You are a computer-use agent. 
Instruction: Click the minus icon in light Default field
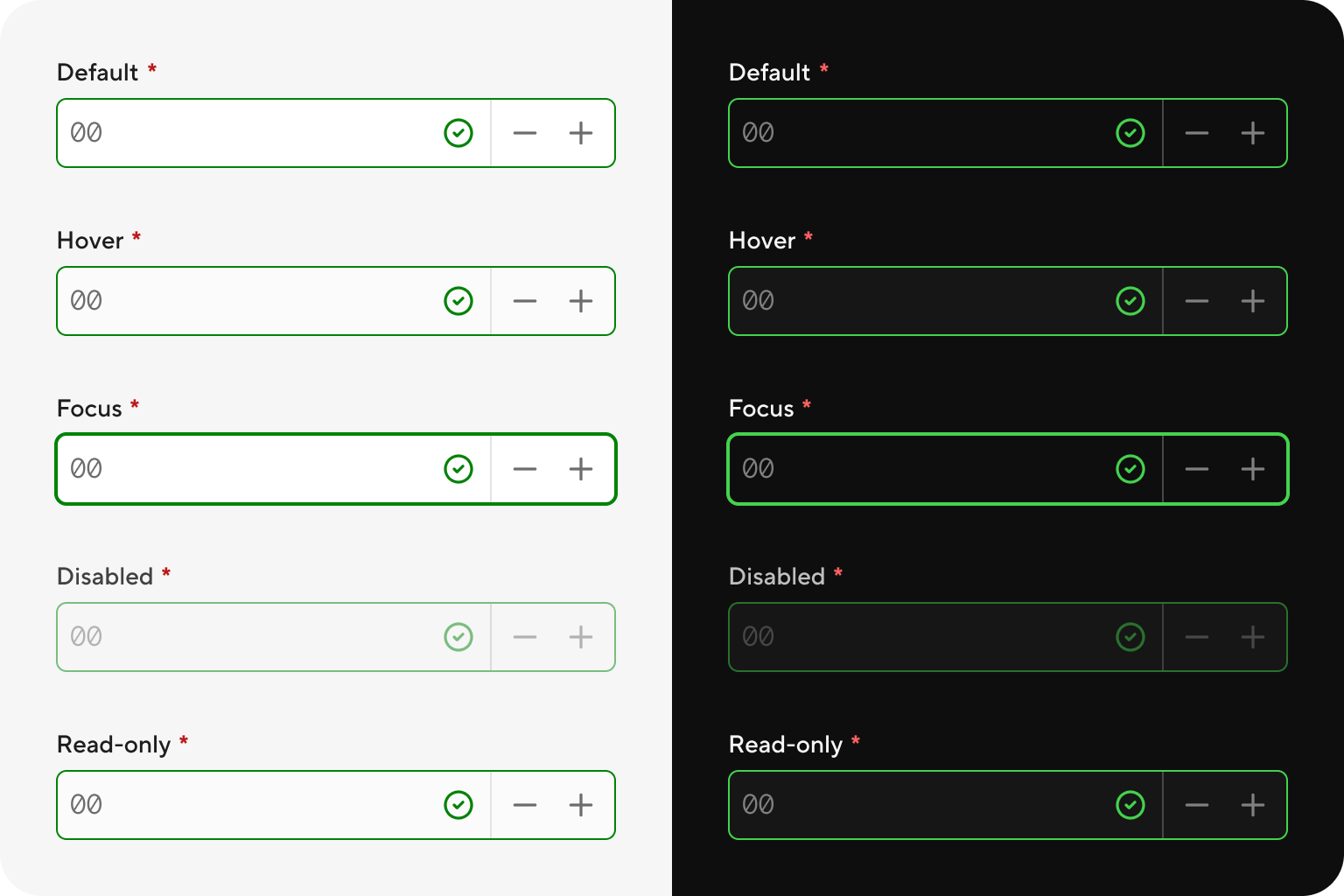point(525,133)
